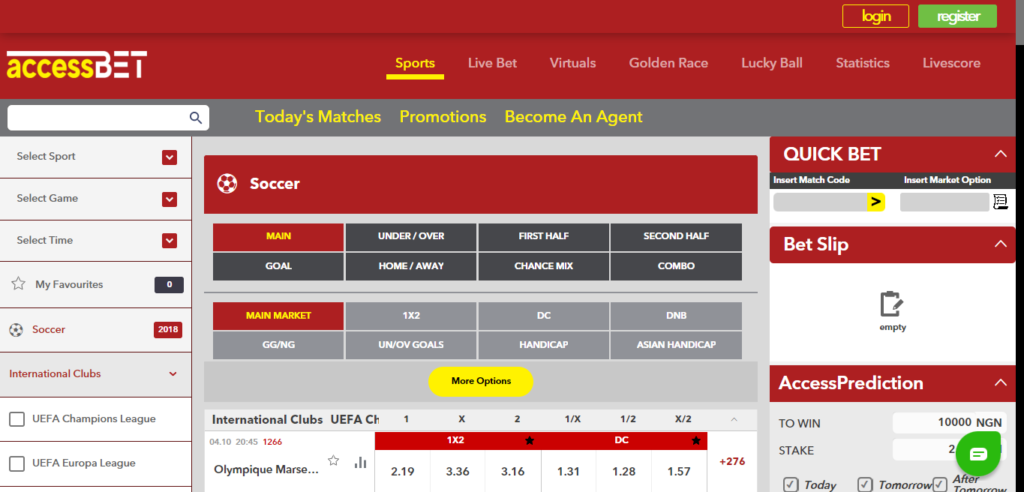
Task: Click the Insert Market Option field
Action: tap(944, 203)
